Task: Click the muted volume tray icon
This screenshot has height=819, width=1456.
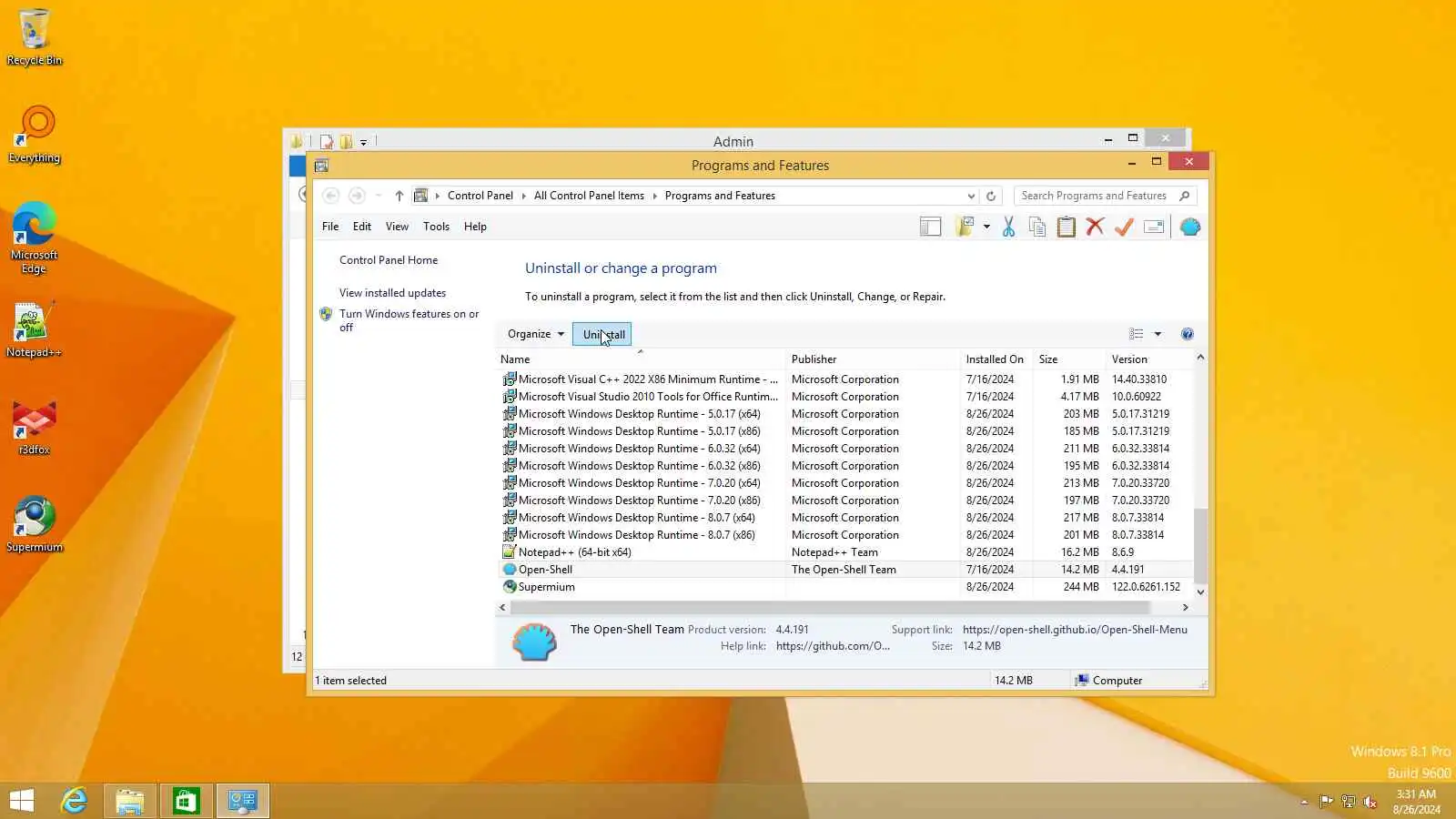Action: point(1370,802)
